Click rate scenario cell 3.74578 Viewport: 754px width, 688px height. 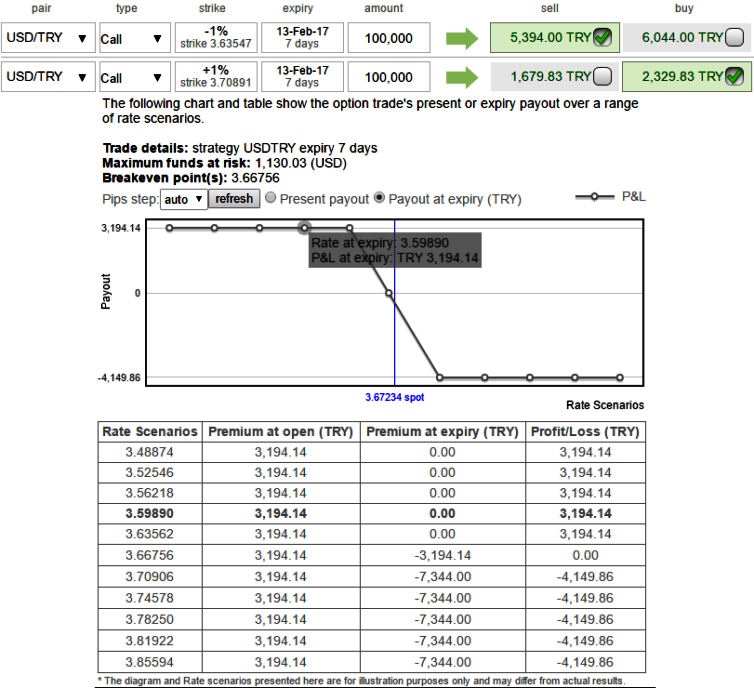(x=150, y=598)
